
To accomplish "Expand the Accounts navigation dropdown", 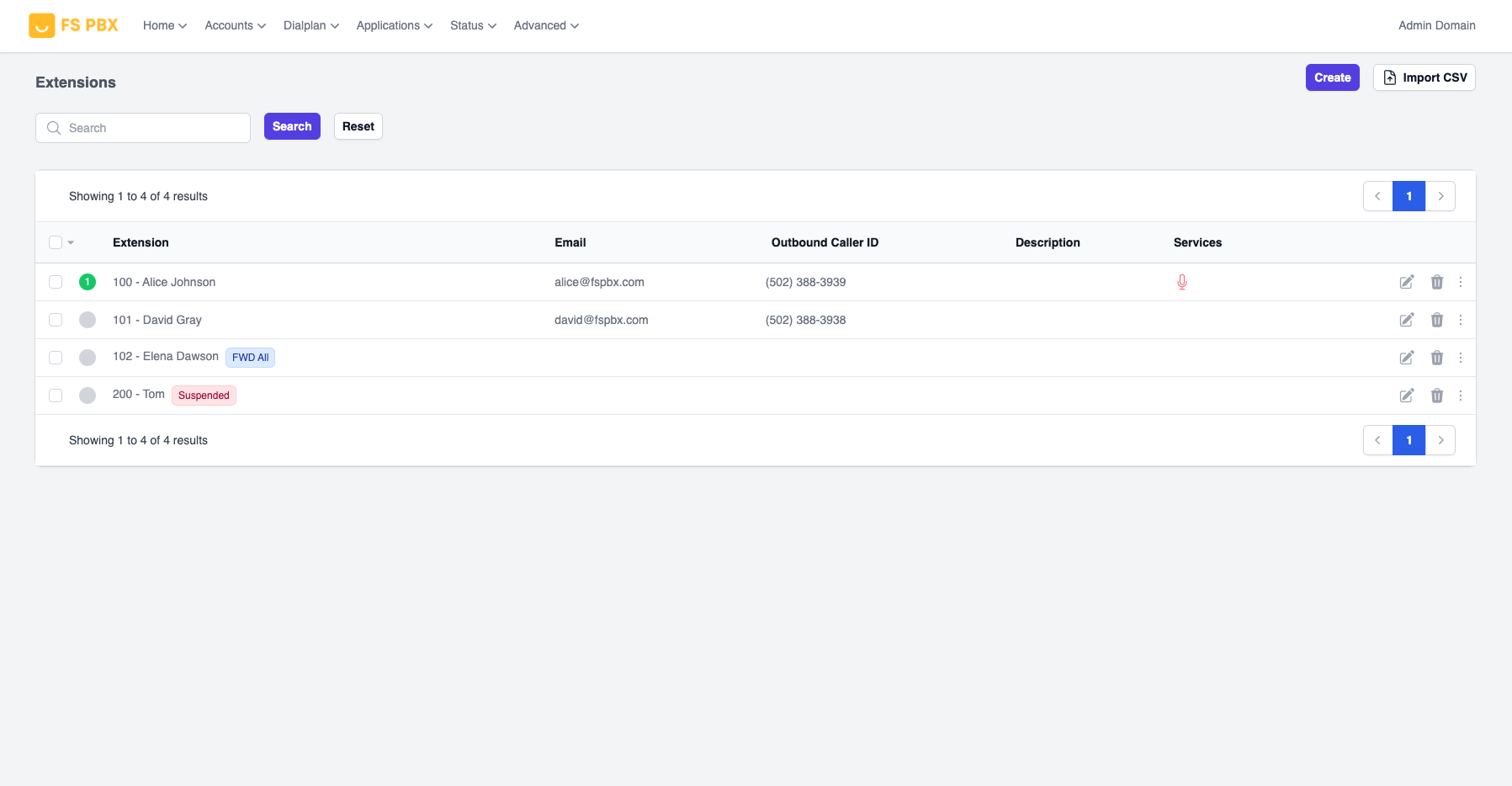I will (x=234, y=25).
